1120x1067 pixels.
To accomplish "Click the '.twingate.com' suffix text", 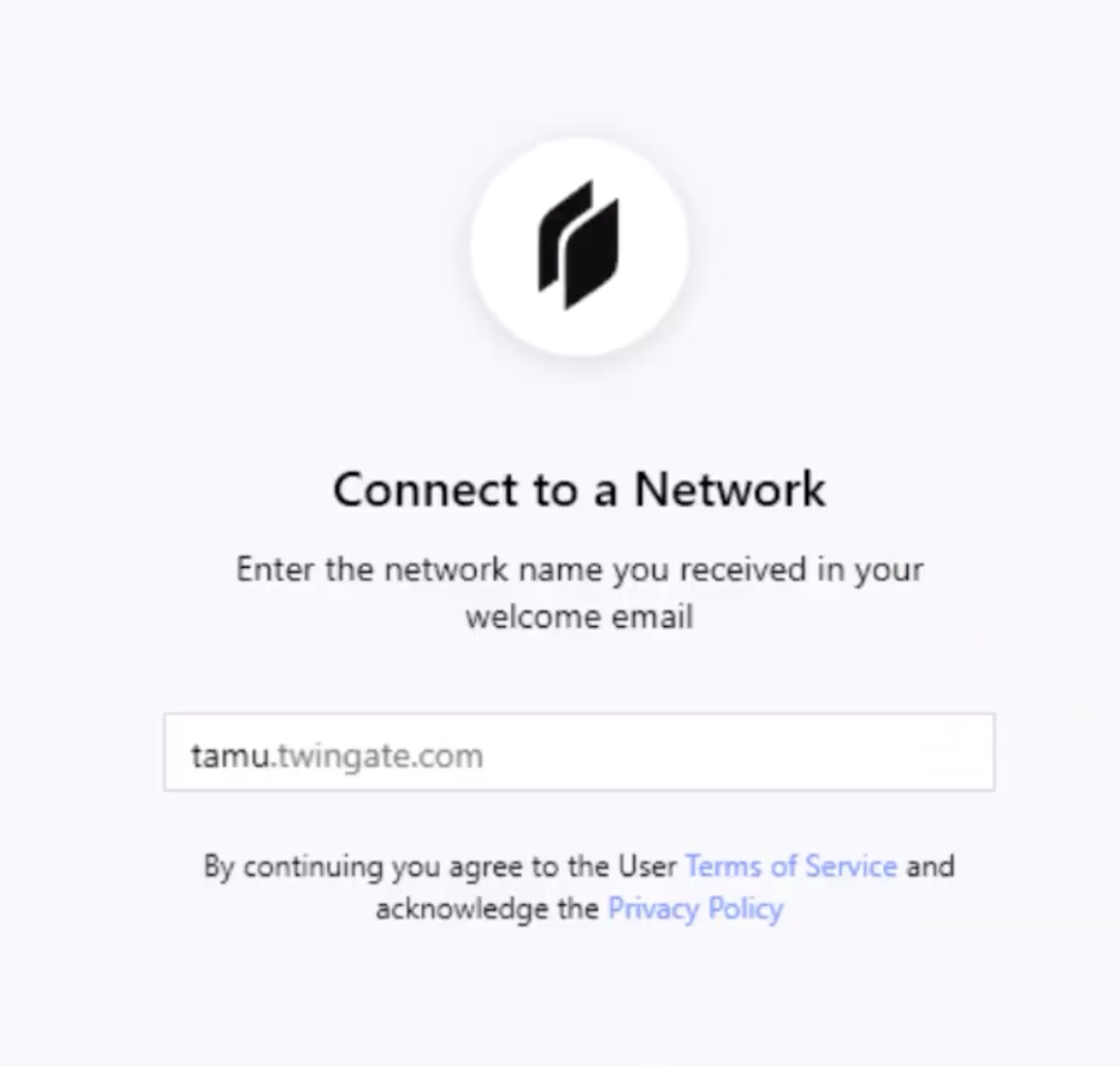I will coord(377,756).
